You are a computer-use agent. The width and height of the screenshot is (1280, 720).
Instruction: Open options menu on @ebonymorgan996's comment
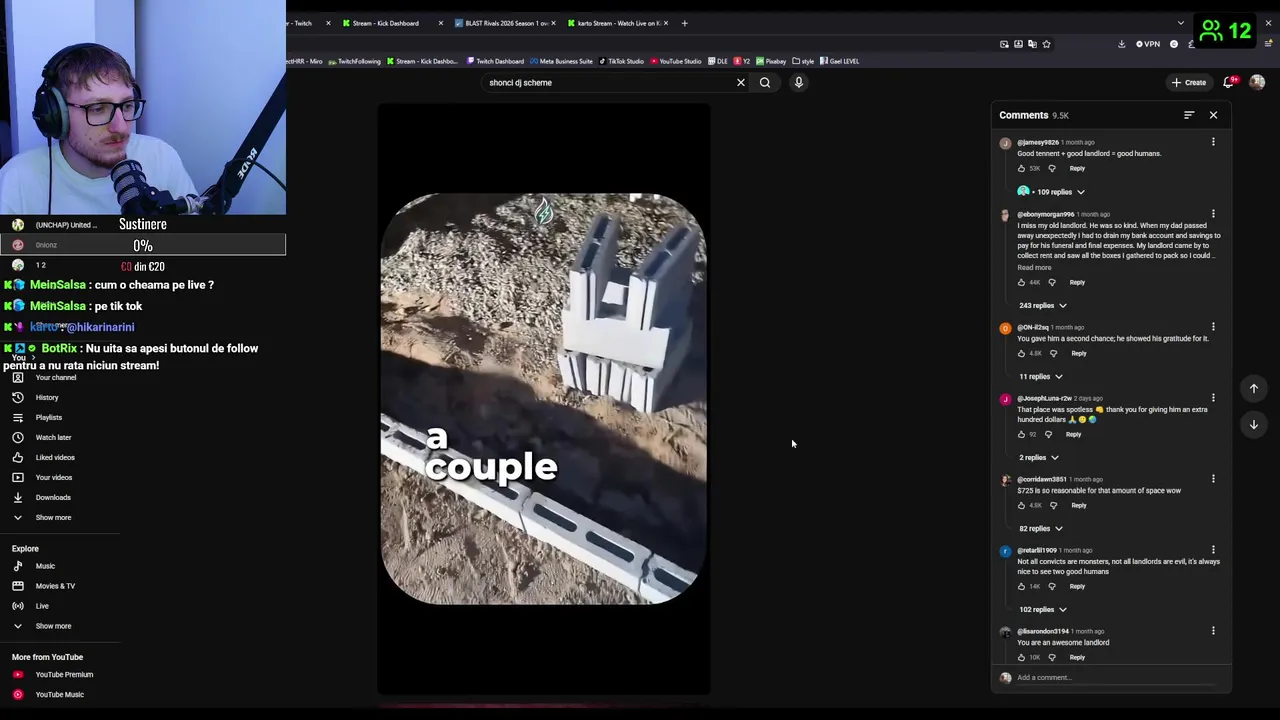click(x=1213, y=214)
